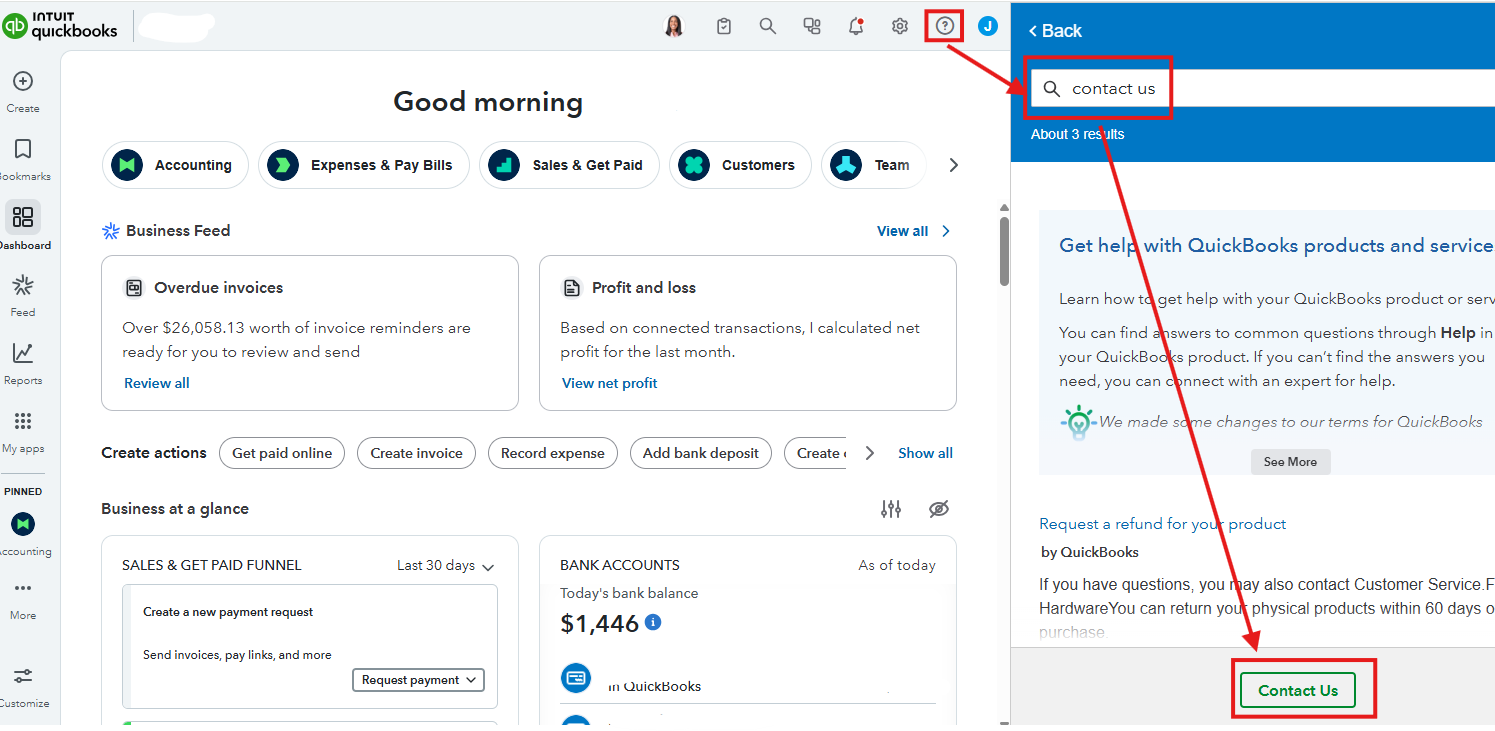The width and height of the screenshot is (1495, 731).
Task: Open Reports in the left sidebar
Action: click(x=23, y=354)
